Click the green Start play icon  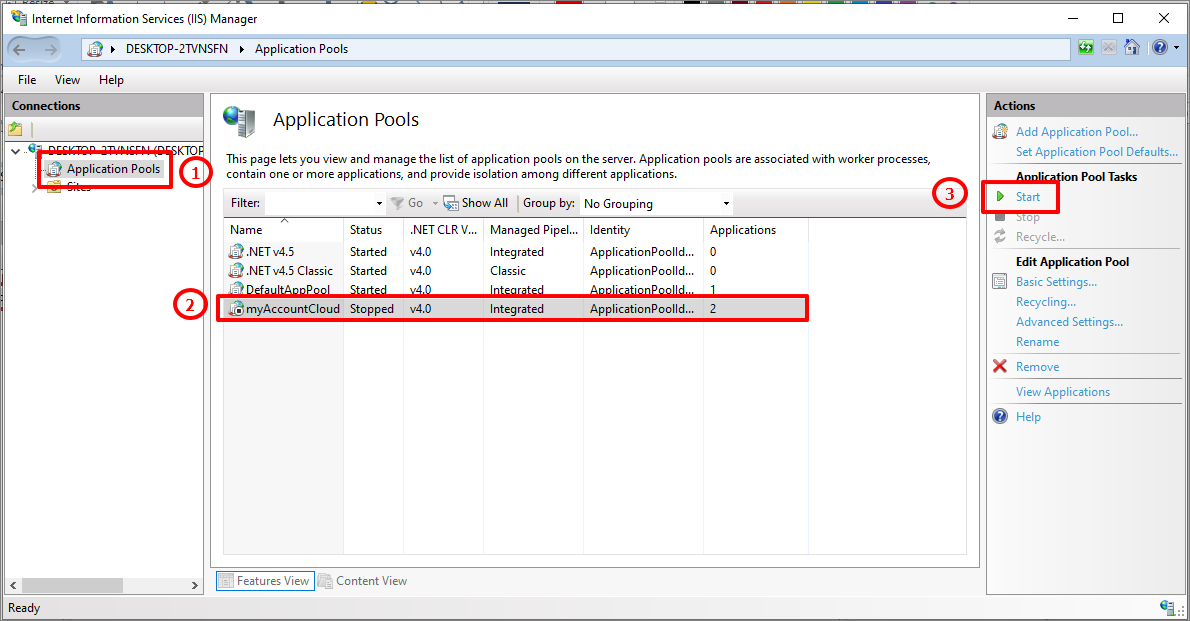pos(1000,197)
